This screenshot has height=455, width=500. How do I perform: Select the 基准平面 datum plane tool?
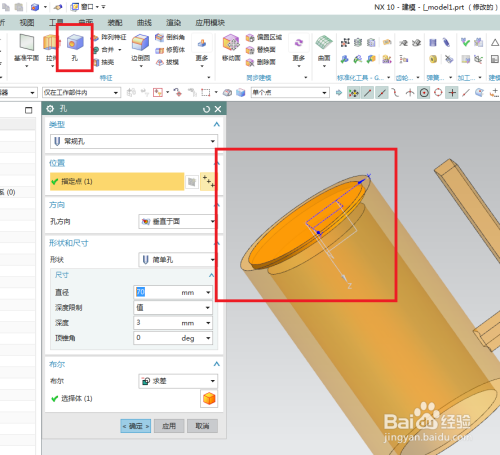point(26,48)
